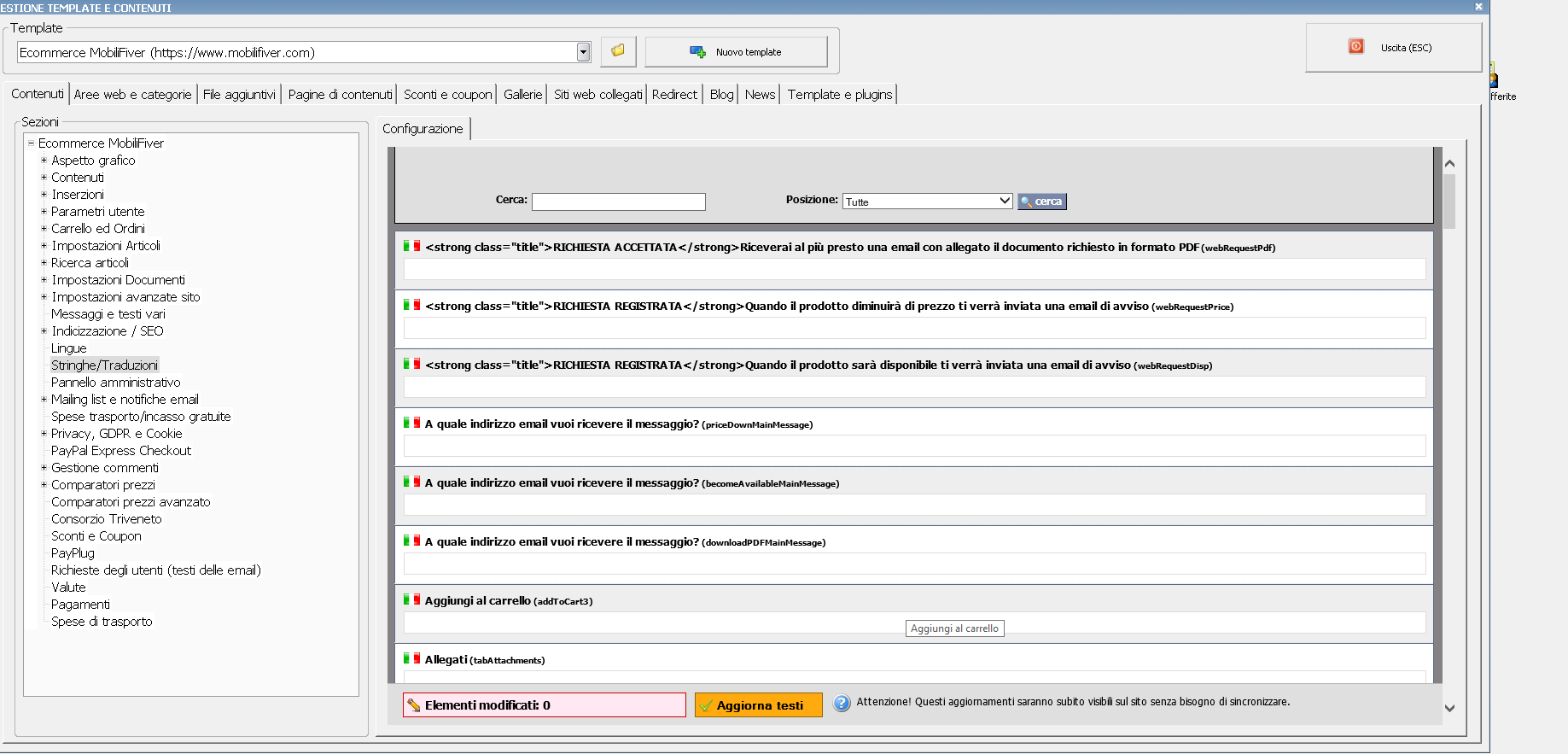Click the scroll up arrow of strings list

(x=1449, y=163)
